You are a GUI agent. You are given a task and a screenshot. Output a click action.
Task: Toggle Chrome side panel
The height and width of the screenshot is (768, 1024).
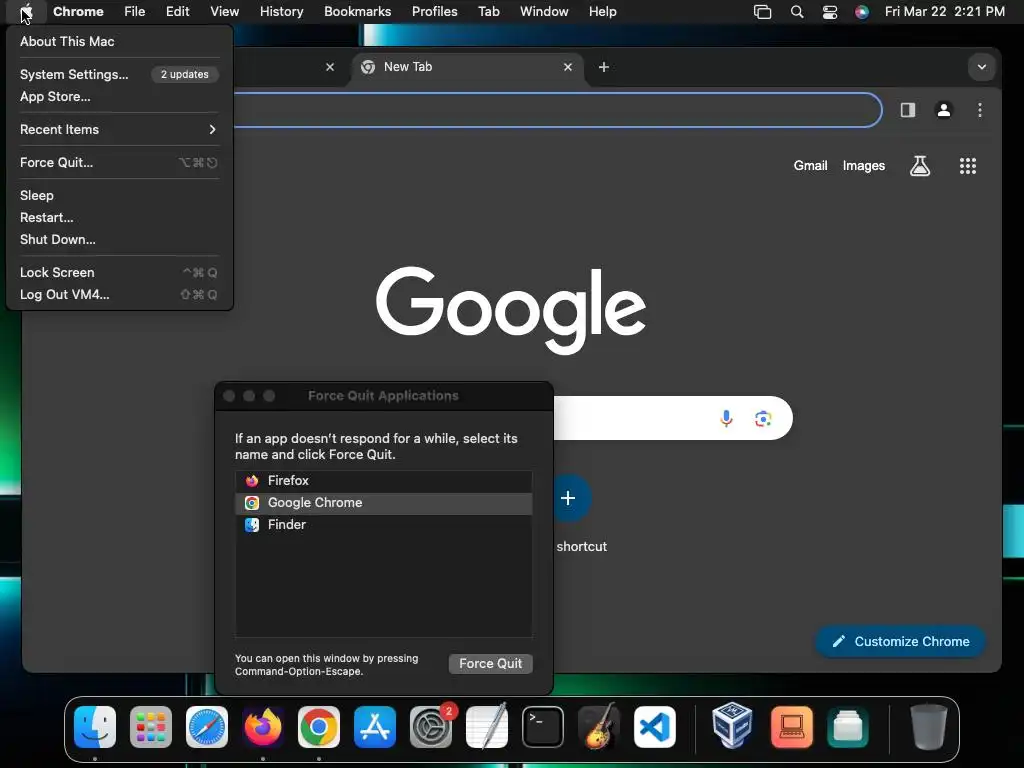pos(908,110)
